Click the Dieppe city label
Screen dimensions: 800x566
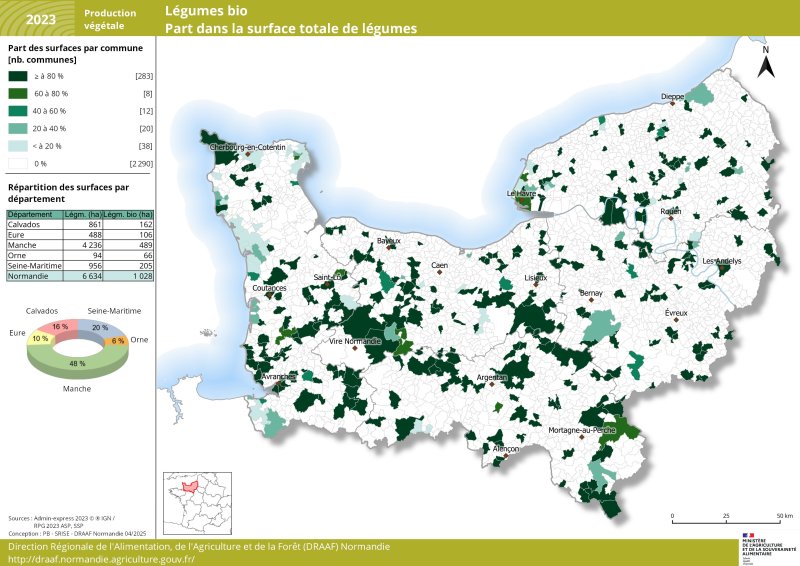(672, 96)
